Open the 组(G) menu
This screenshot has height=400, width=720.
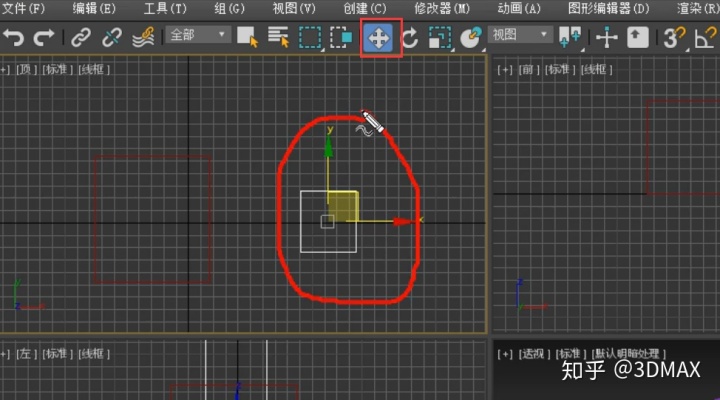[230, 8]
